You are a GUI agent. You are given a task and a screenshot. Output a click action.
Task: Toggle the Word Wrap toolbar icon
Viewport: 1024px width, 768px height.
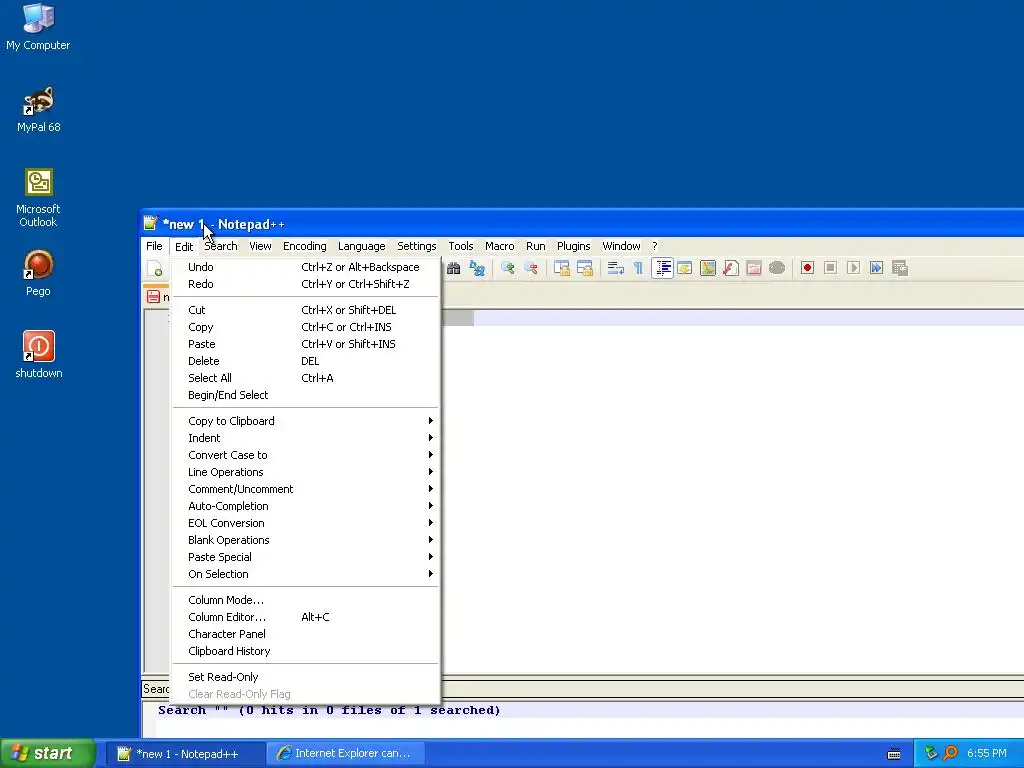click(x=615, y=268)
